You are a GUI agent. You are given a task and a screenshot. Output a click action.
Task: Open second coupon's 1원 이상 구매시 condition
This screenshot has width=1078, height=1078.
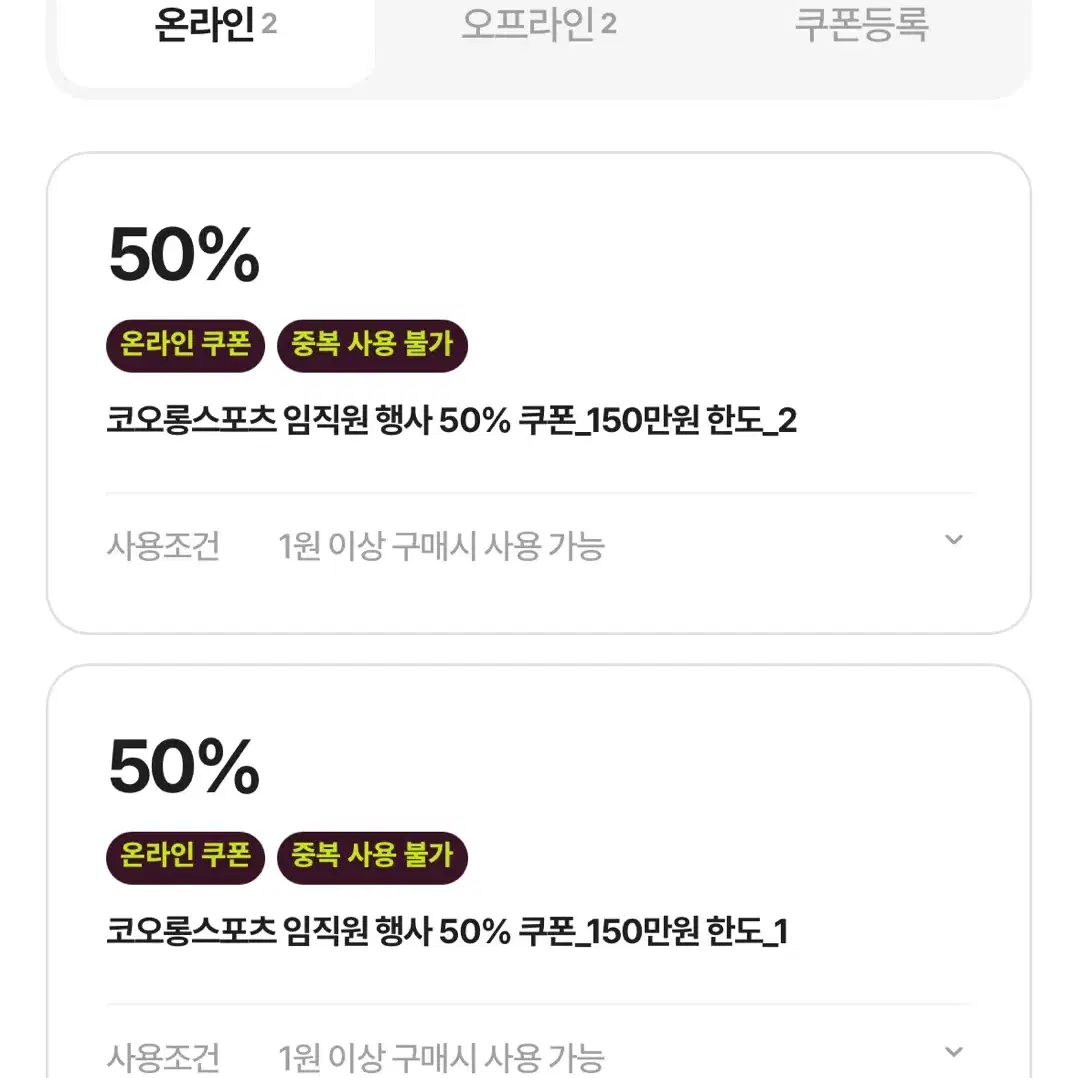coord(441,1058)
